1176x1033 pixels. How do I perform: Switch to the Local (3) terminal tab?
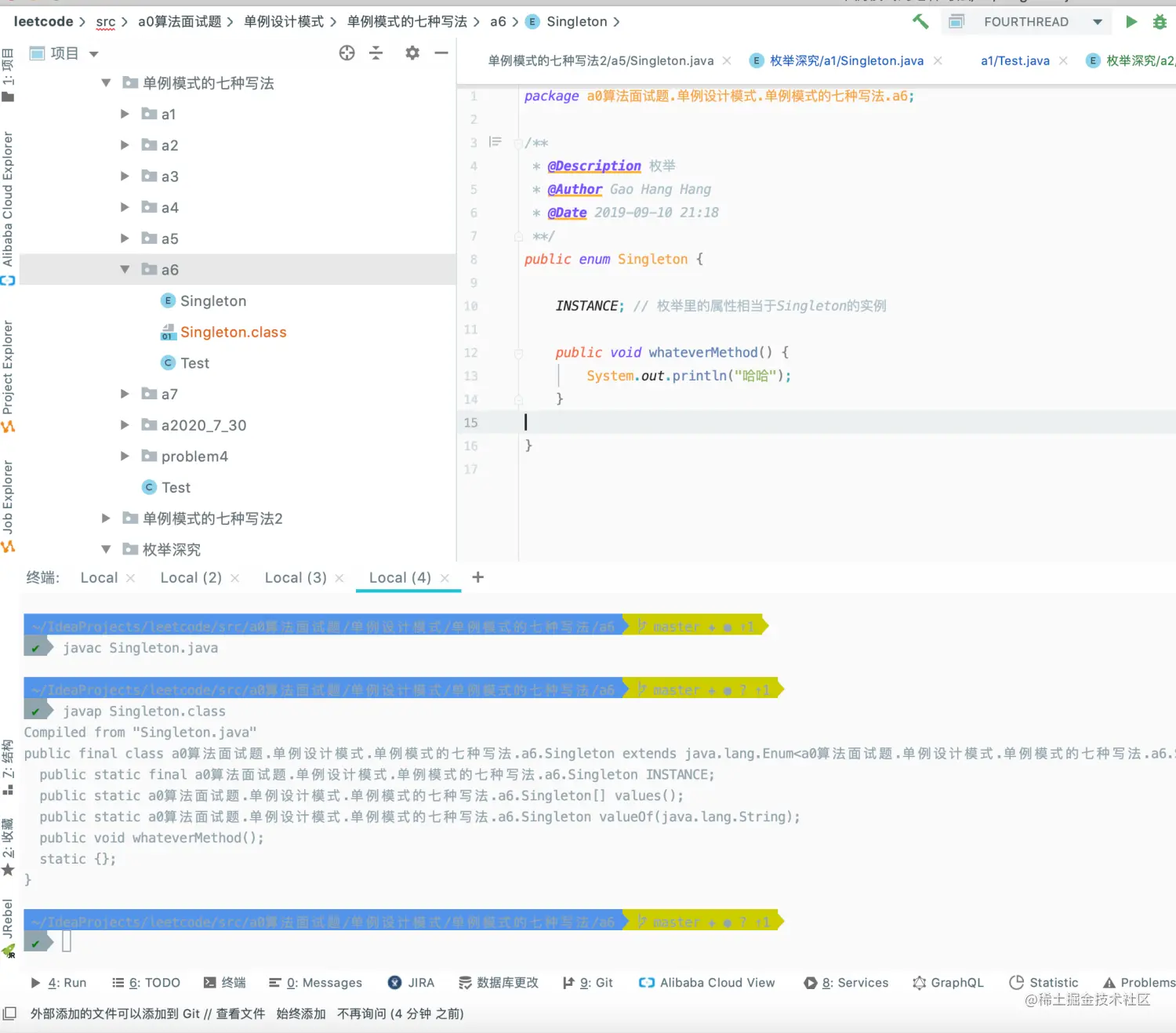(296, 578)
